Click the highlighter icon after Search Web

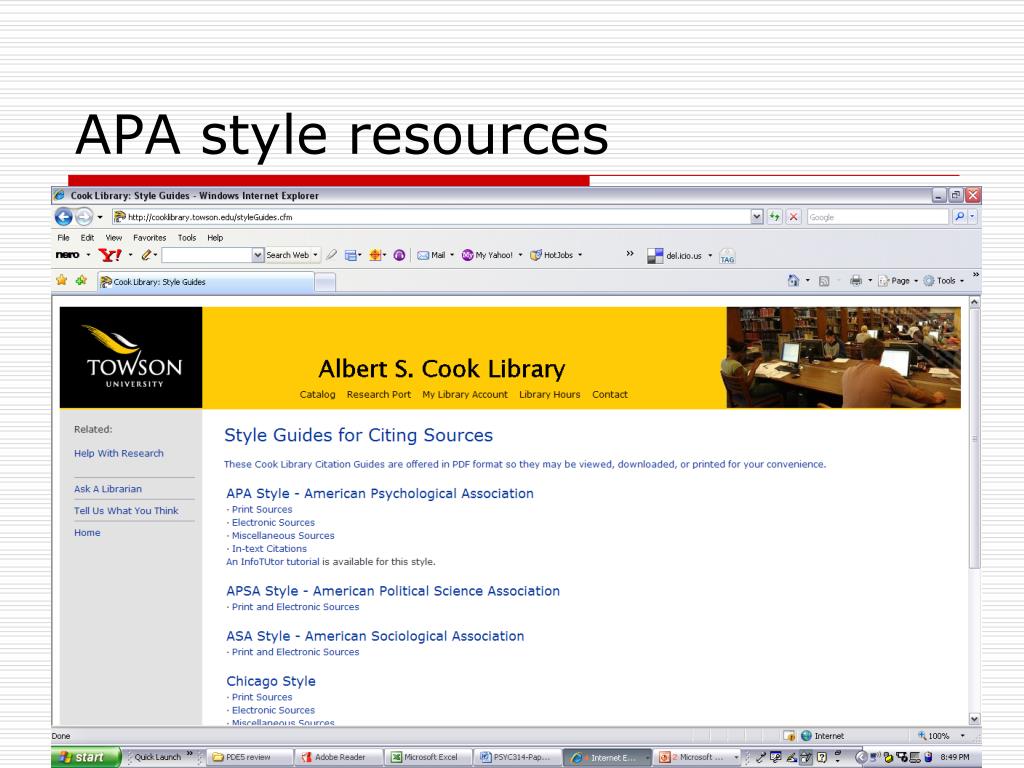332,255
